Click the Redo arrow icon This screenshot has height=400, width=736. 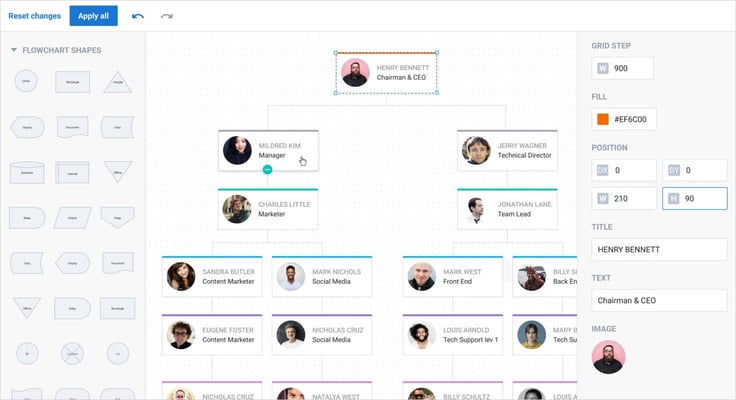[x=166, y=16]
